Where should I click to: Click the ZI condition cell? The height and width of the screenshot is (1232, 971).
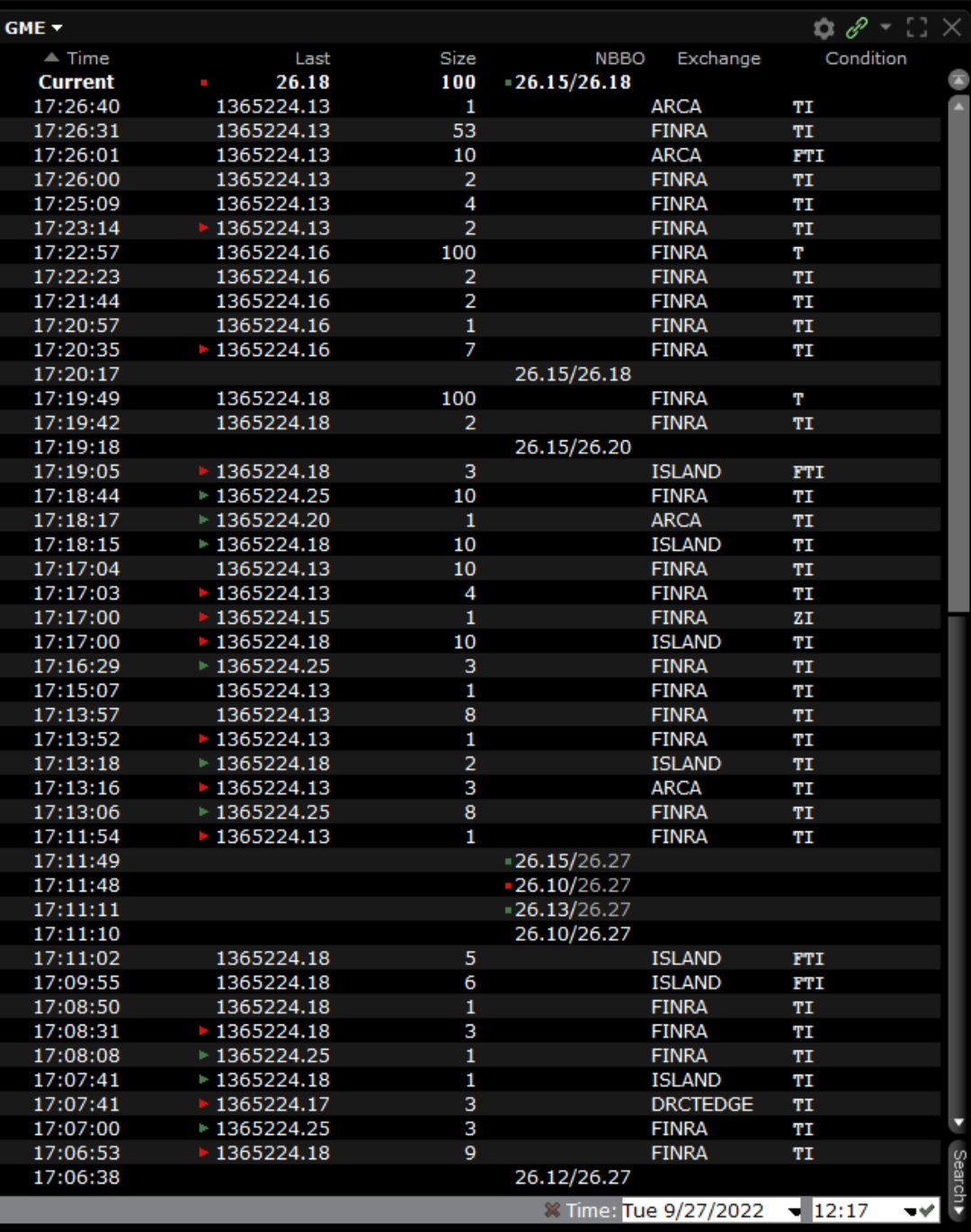pyautogui.click(x=803, y=618)
